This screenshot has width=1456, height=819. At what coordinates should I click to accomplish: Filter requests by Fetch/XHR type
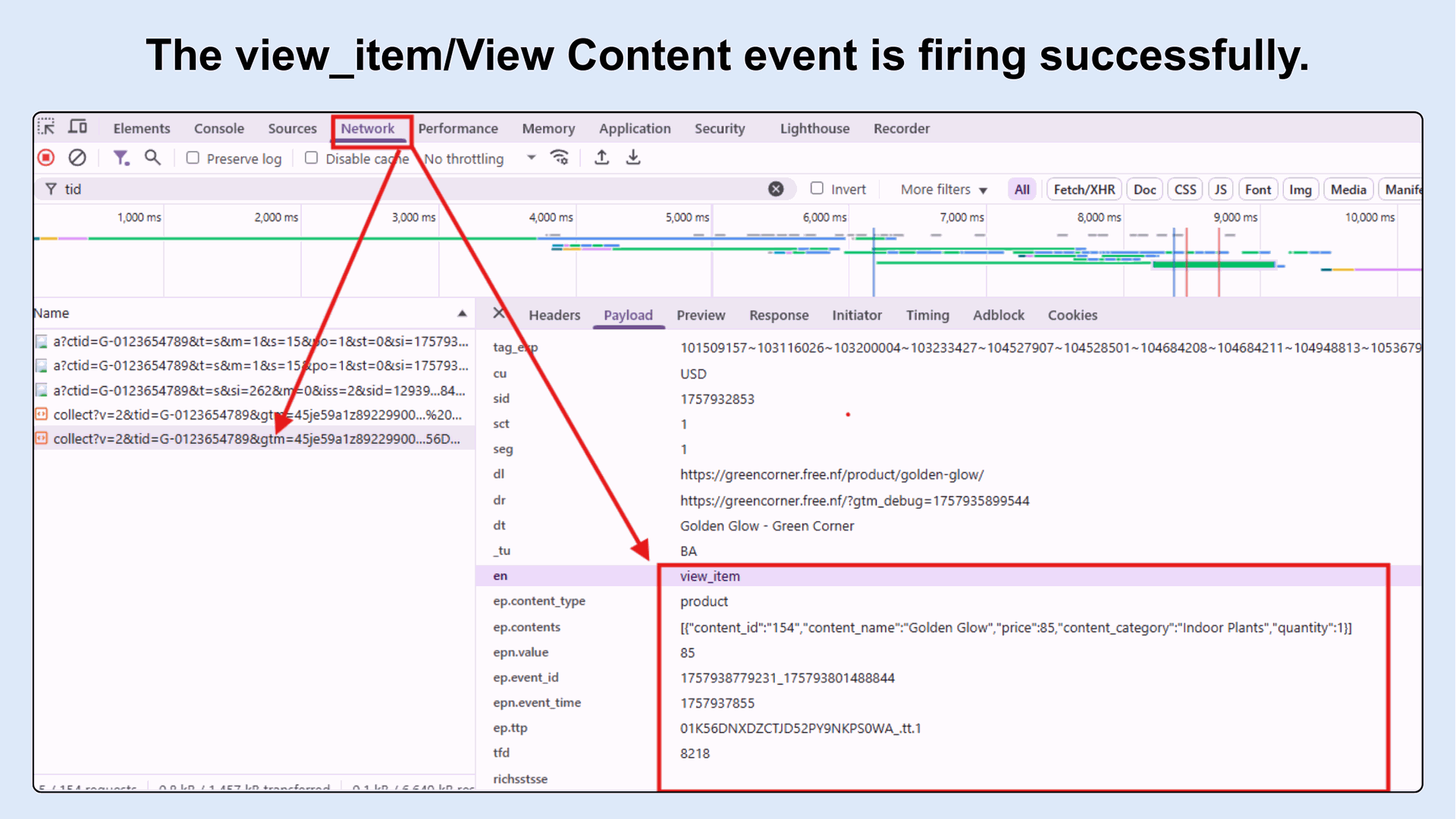(1084, 190)
